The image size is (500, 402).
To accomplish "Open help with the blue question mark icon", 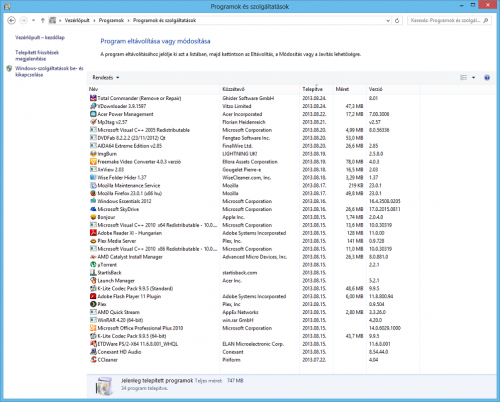I will (487, 77).
